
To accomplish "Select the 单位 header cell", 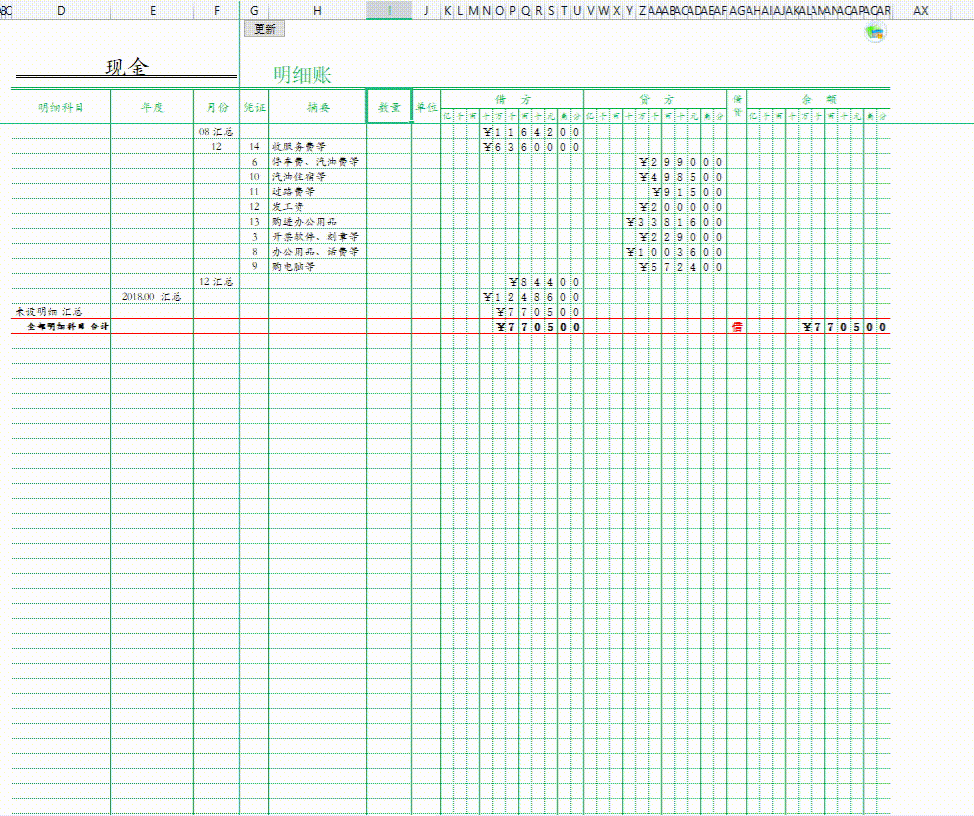I will click(x=427, y=107).
